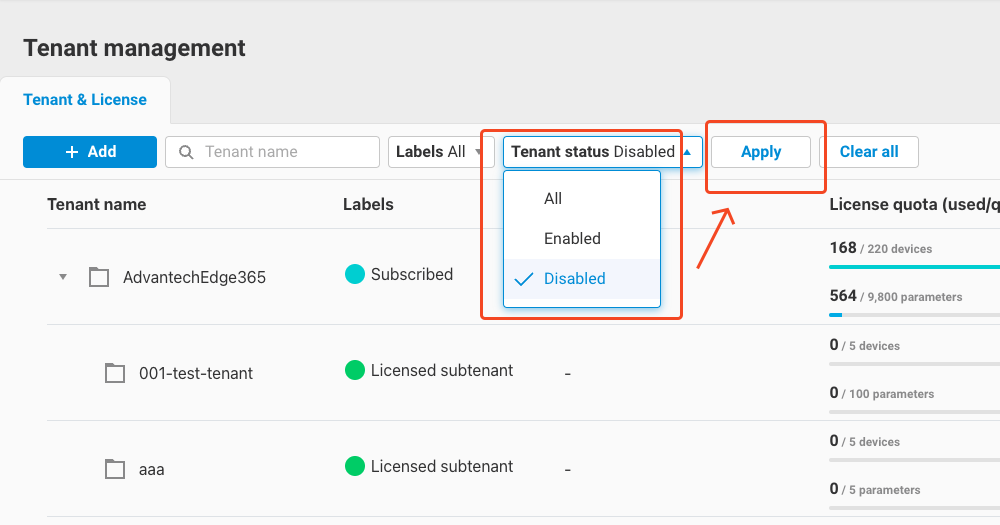Click green label dot for 001-test-tenant
The height and width of the screenshot is (525, 1000).
355,370
